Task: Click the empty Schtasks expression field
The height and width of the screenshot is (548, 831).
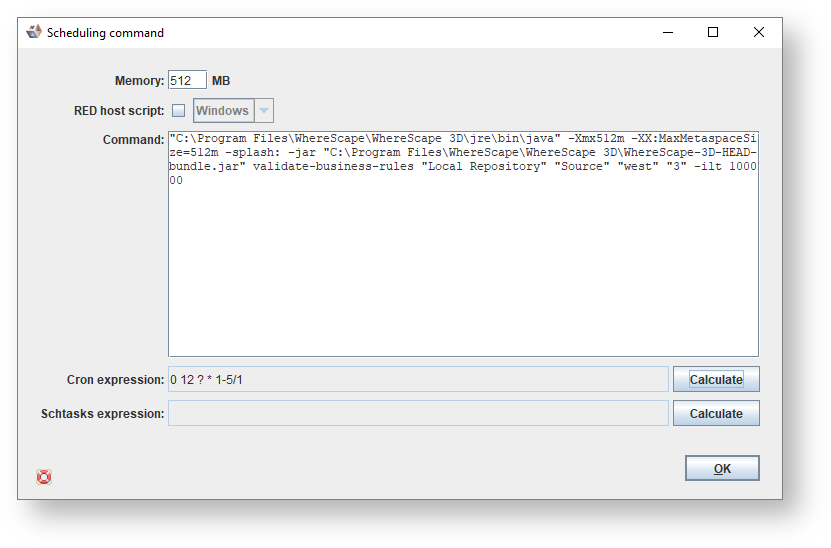Action: [x=418, y=413]
